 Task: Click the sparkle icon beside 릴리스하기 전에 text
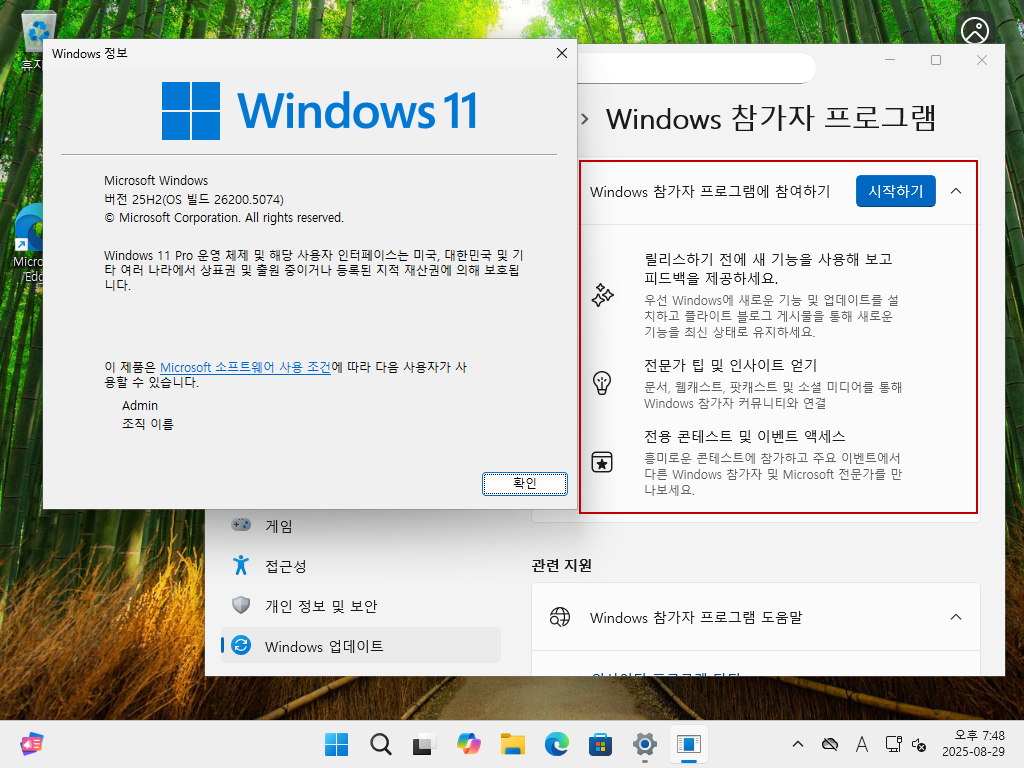click(602, 295)
